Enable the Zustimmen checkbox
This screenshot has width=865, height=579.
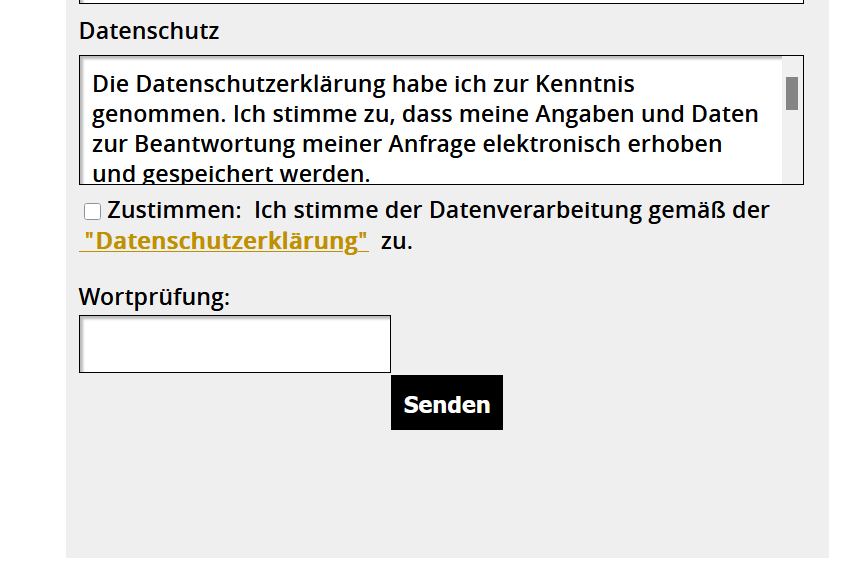tap(92, 211)
